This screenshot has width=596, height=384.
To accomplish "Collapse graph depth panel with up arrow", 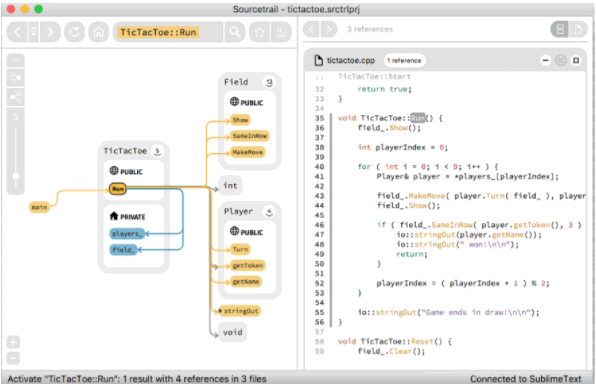I will [16, 60].
